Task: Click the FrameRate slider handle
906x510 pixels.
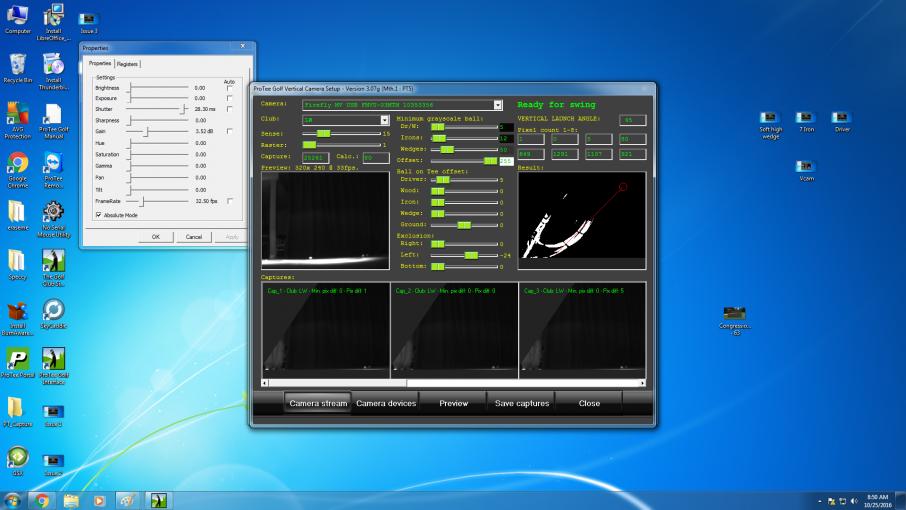Action: [142, 201]
